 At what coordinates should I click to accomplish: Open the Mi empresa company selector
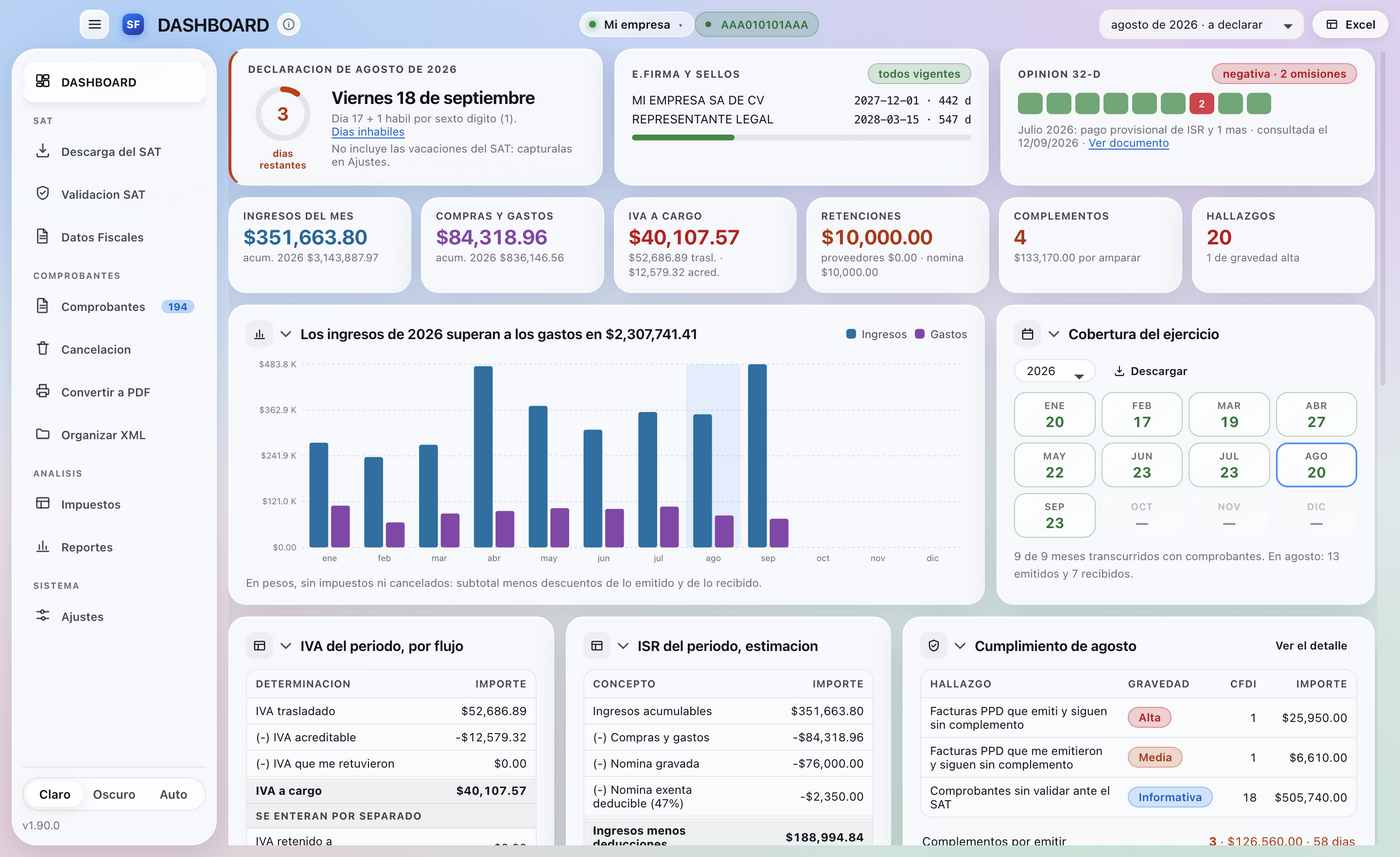pos(636,25)
